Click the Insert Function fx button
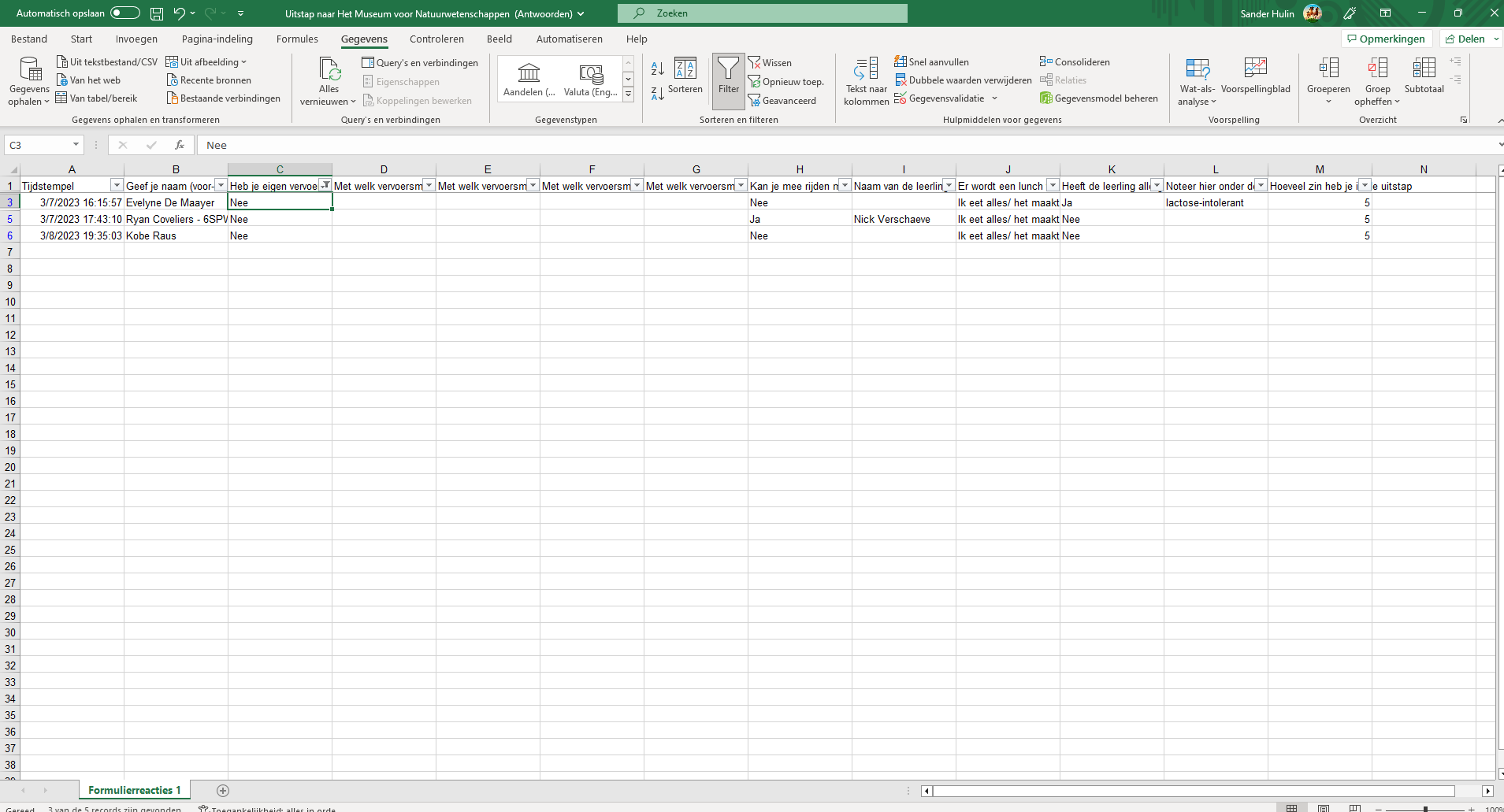Image resolution: width=1504 pixels, height=812 pixels. tap(180, 145)
